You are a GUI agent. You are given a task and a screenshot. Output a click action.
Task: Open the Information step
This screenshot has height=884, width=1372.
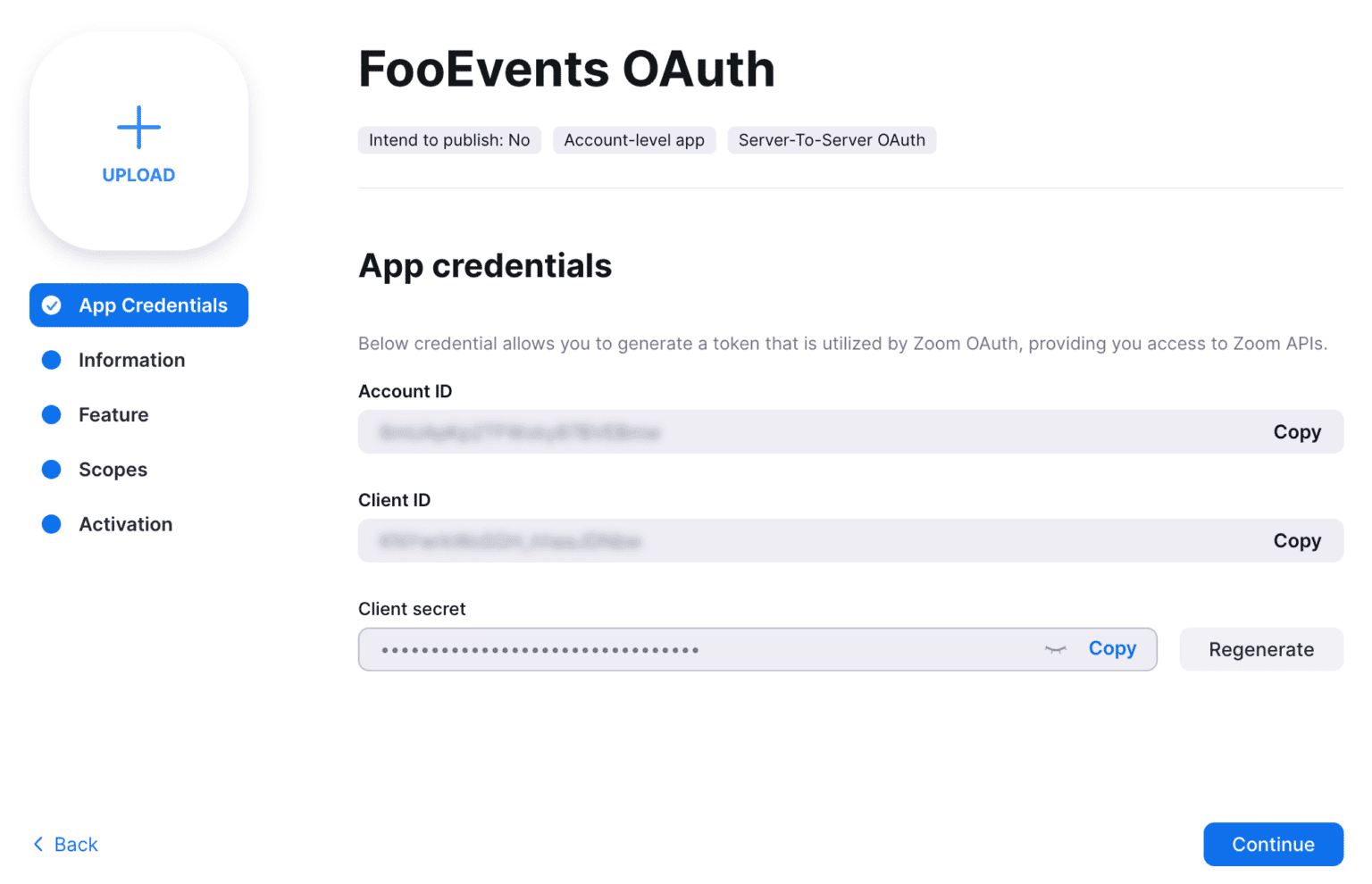pyautogui.click(x=131, y=360)
